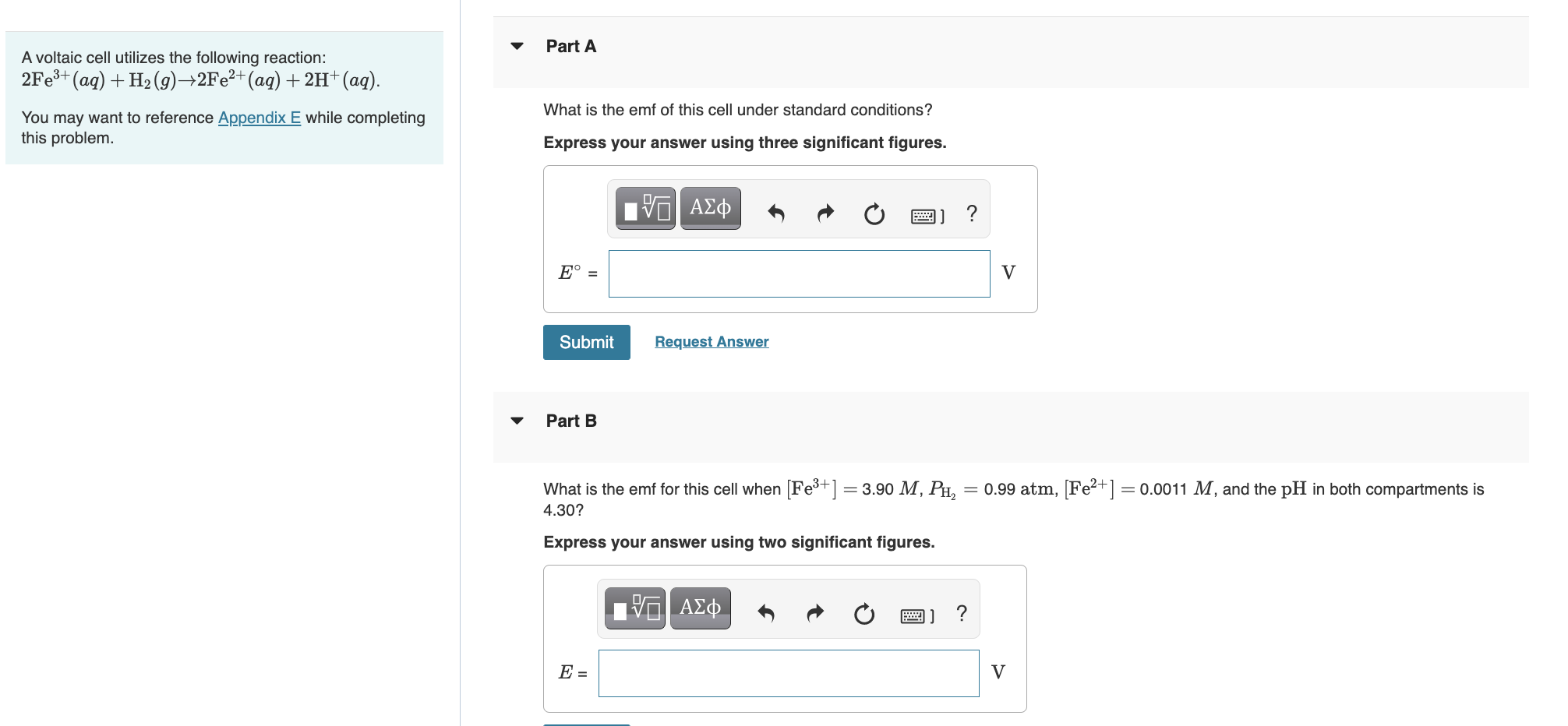Image resolution: width=1568 pixels, height=726 pixels.
Task: Open the math templates button in Part B
Action: [635, 608]
